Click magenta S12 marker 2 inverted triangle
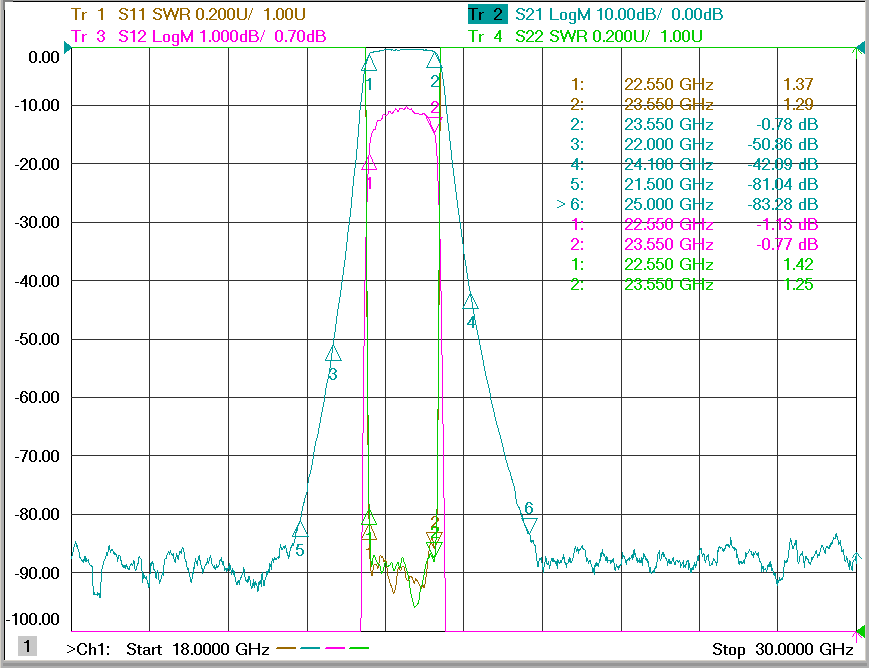 [435, 124]
